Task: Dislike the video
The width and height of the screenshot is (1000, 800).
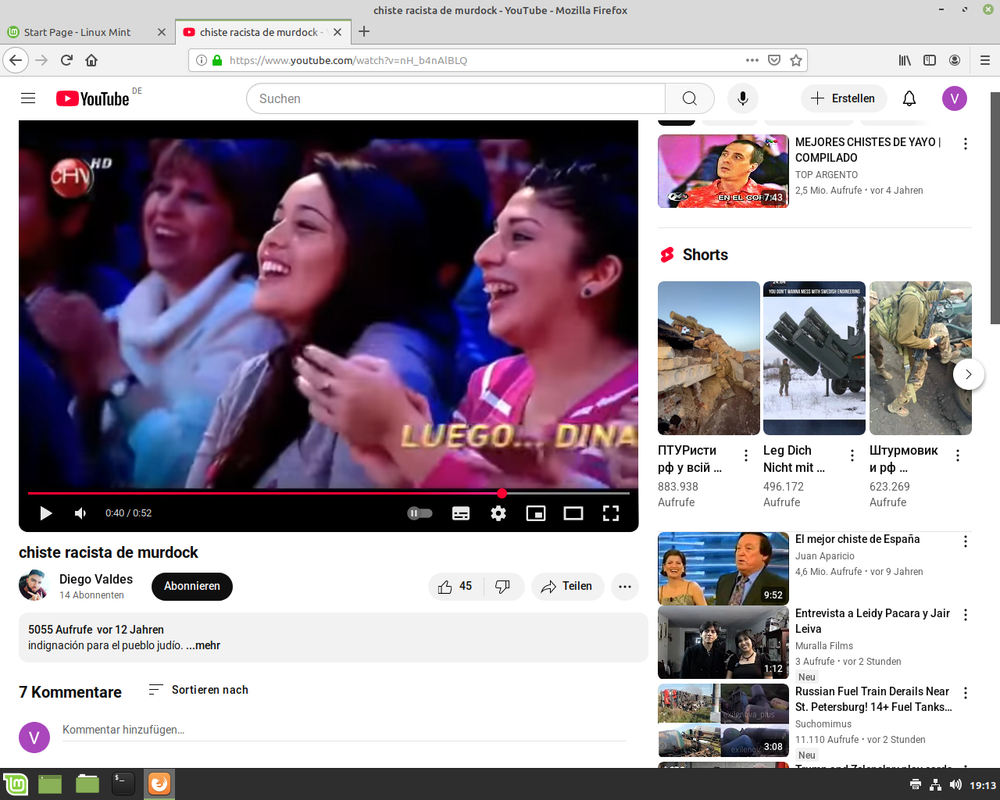Action: [503, 586]
